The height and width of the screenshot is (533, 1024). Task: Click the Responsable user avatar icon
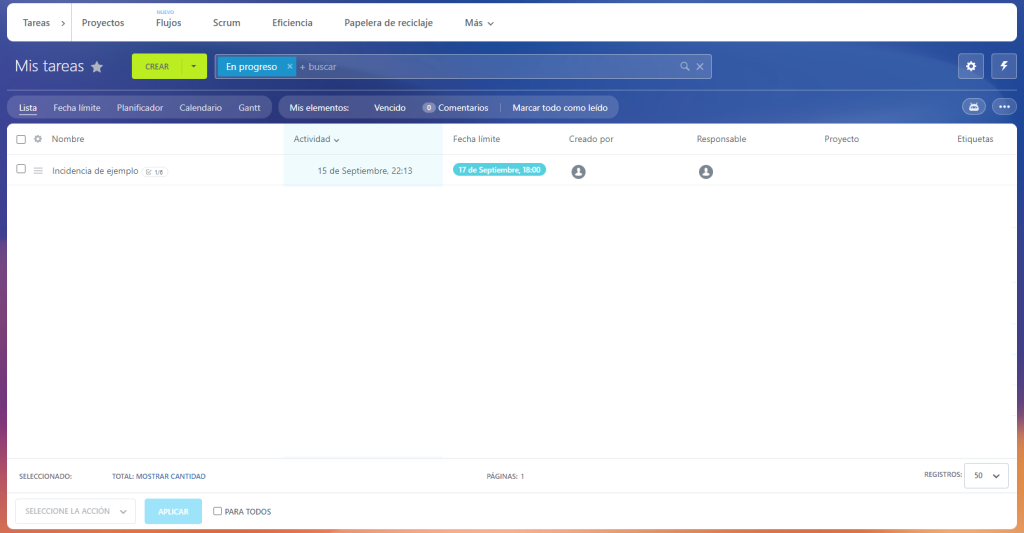[x=705, y=172]
